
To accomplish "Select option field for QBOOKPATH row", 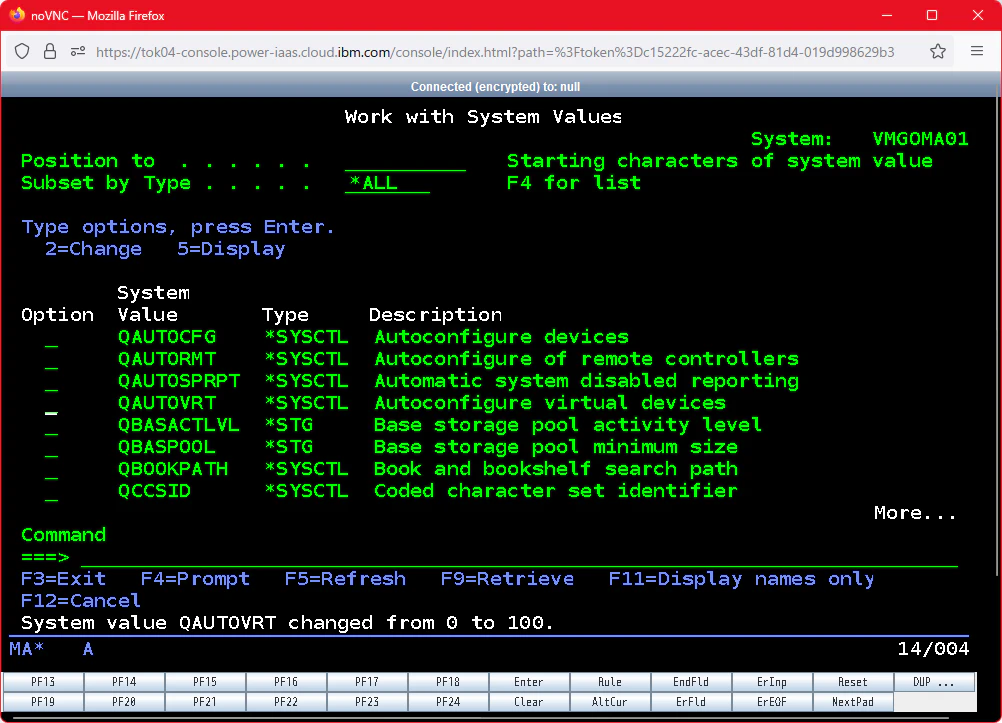I will (x=52, y=470).
